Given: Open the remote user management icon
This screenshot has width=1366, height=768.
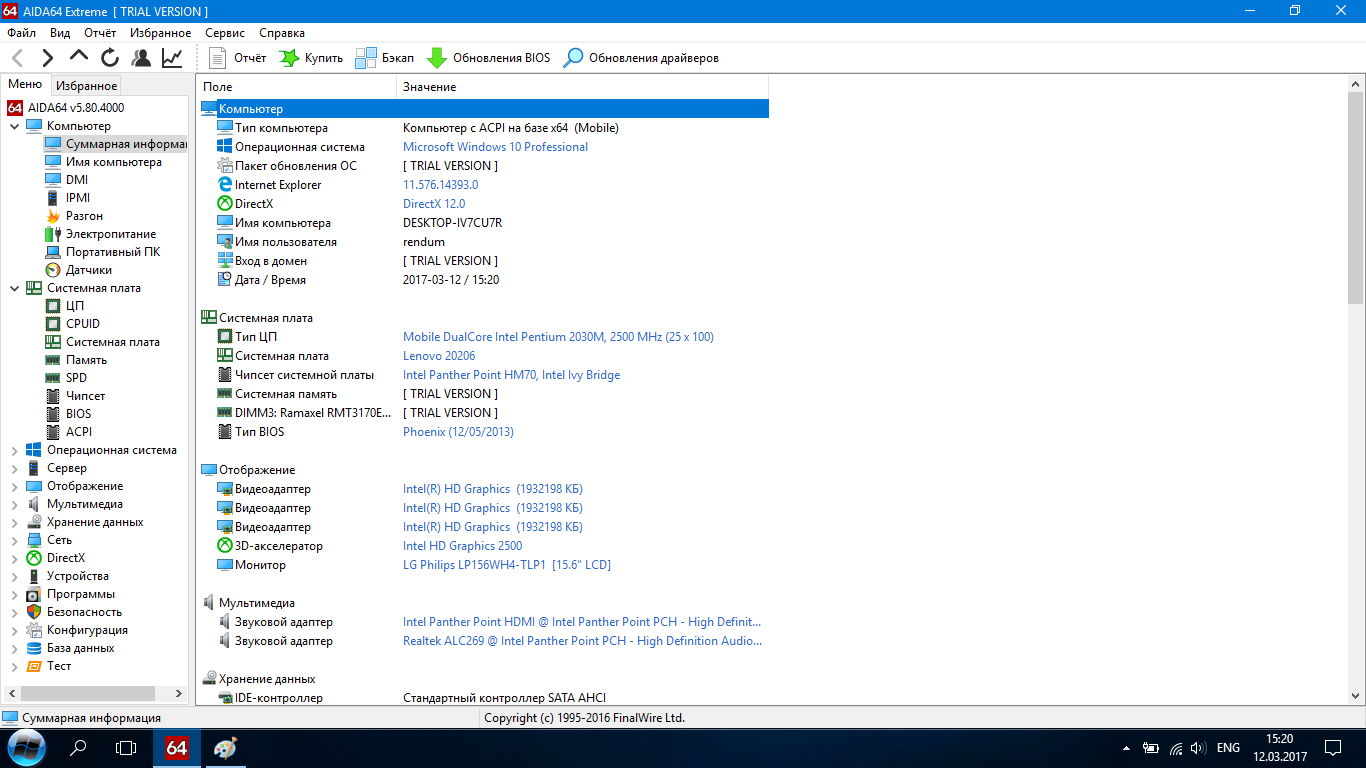Looking at the screenshot, I should pos(141,58).
